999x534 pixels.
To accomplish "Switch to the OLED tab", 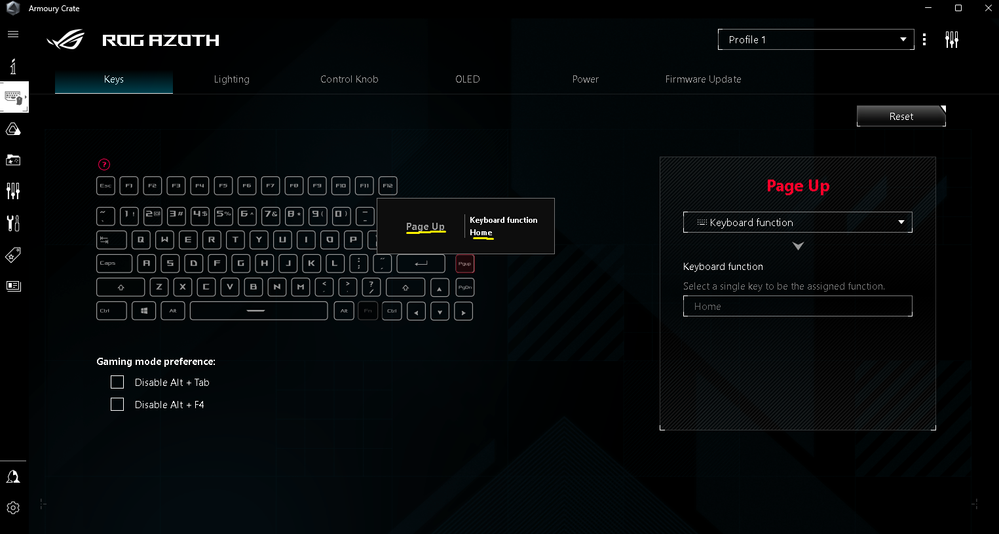I will click(x=467, y=80).
